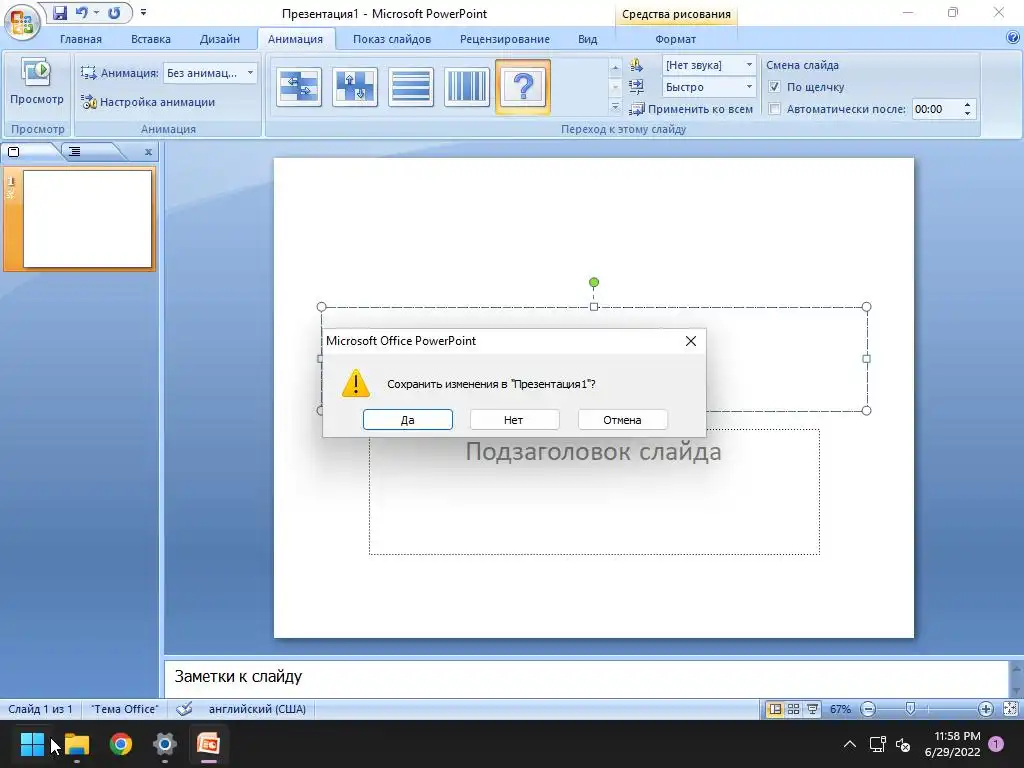Click the spell check status bar icon

pos(184,709)
